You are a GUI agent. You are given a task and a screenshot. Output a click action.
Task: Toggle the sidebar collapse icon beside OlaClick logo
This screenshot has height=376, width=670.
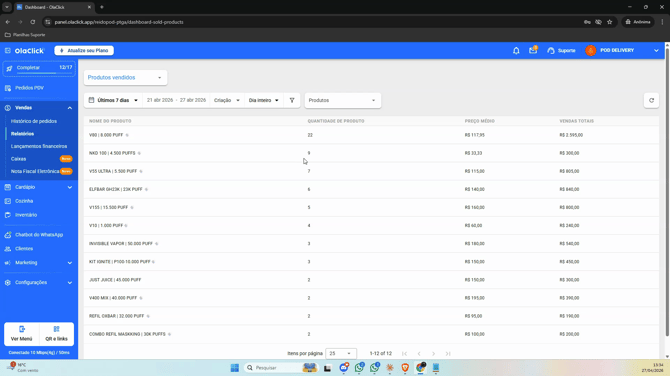tap(8, 50)
